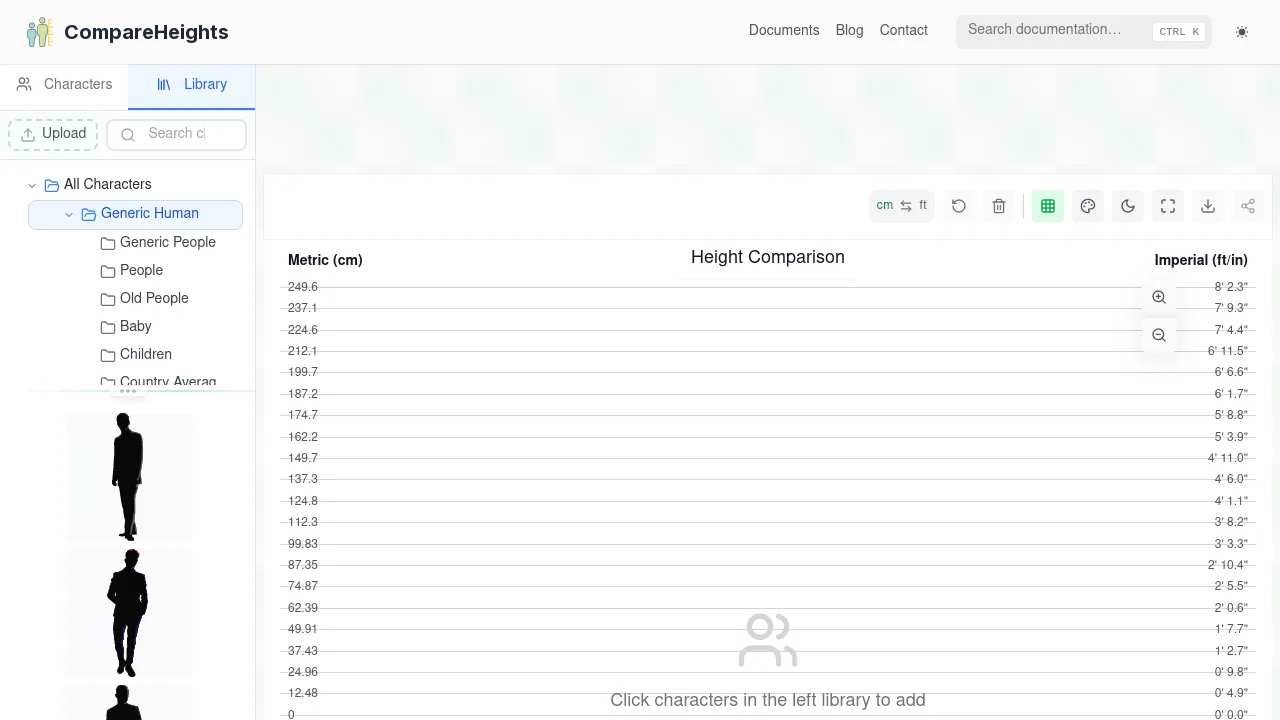Focus the character search field
Viewport: 1280px width, 720px height.
coord(176,134)
